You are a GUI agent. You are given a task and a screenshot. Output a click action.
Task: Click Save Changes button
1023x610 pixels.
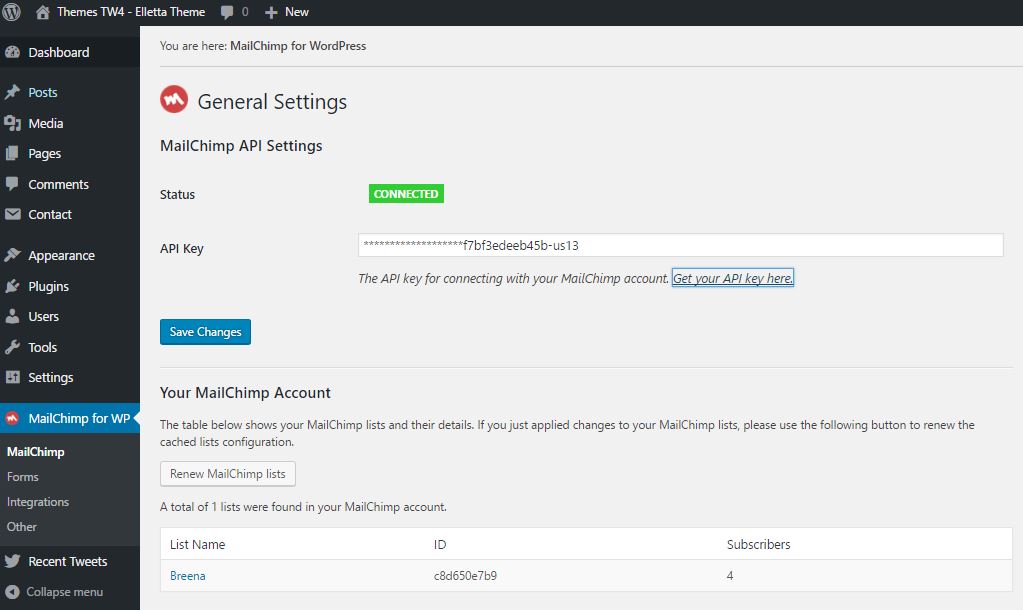click(x=206, y=331)
